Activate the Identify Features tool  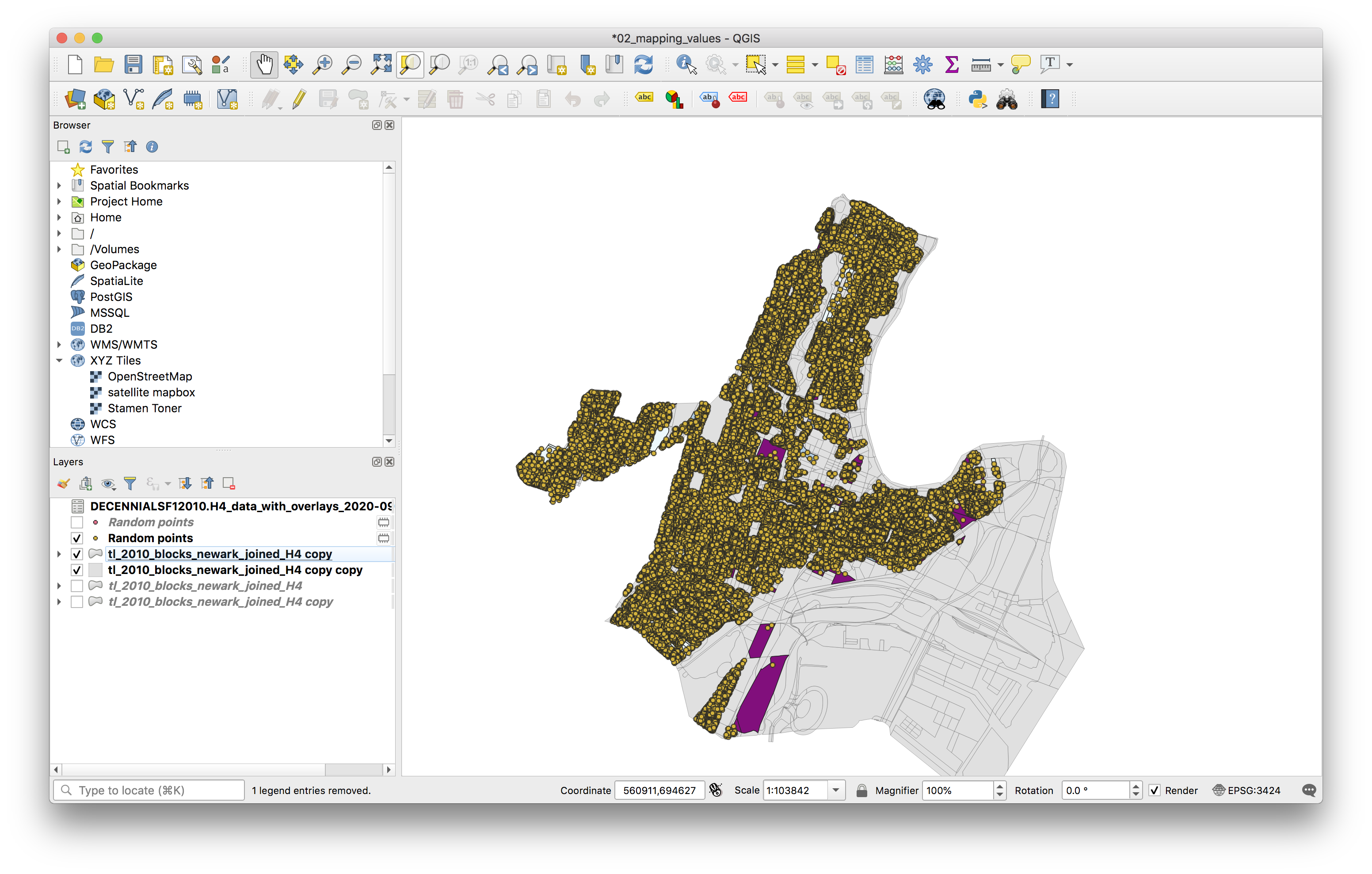[x=686, y=65]
